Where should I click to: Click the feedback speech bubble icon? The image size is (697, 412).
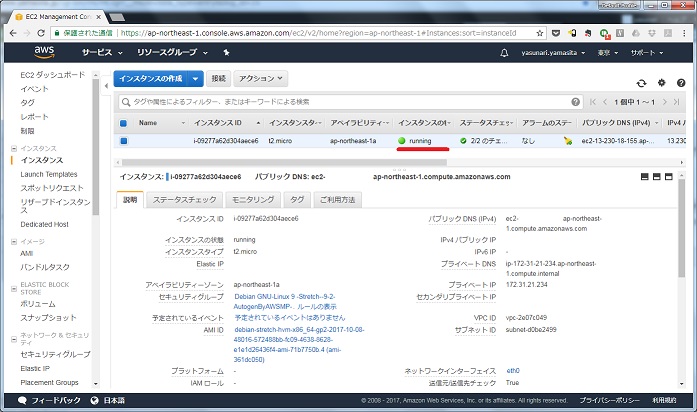(x=22, y=400)
